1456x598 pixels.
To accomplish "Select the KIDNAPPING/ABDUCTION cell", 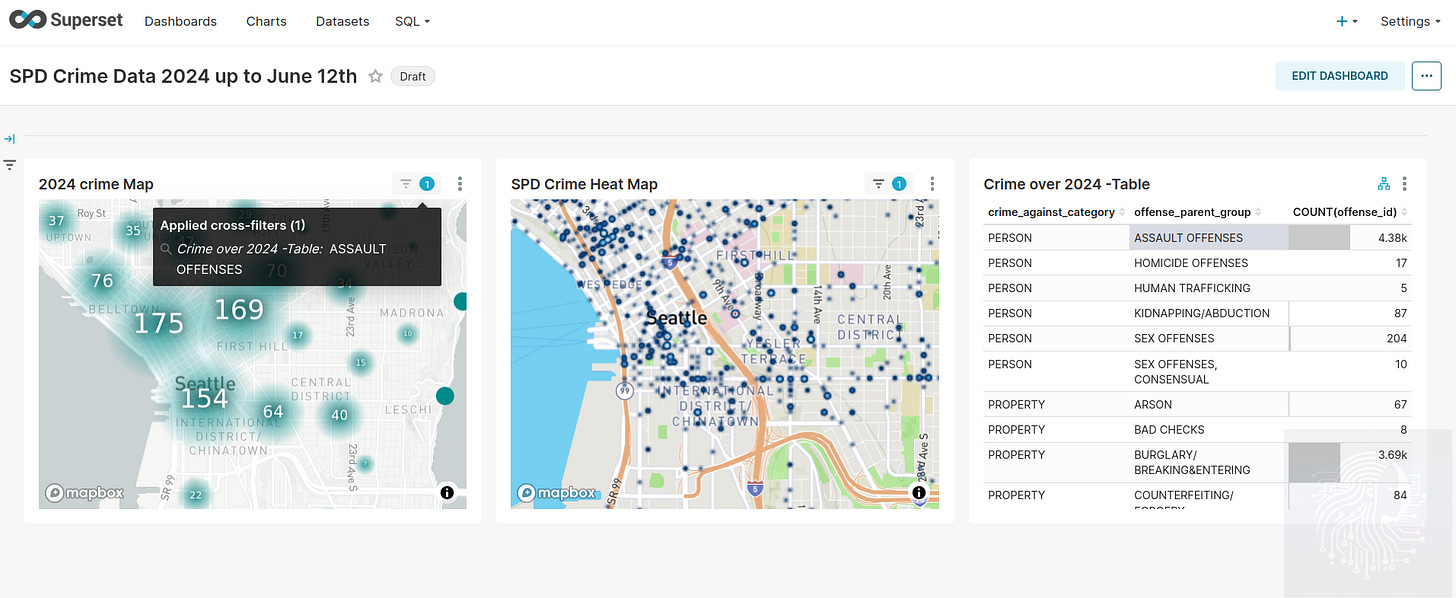I will tap(1209, 313).
